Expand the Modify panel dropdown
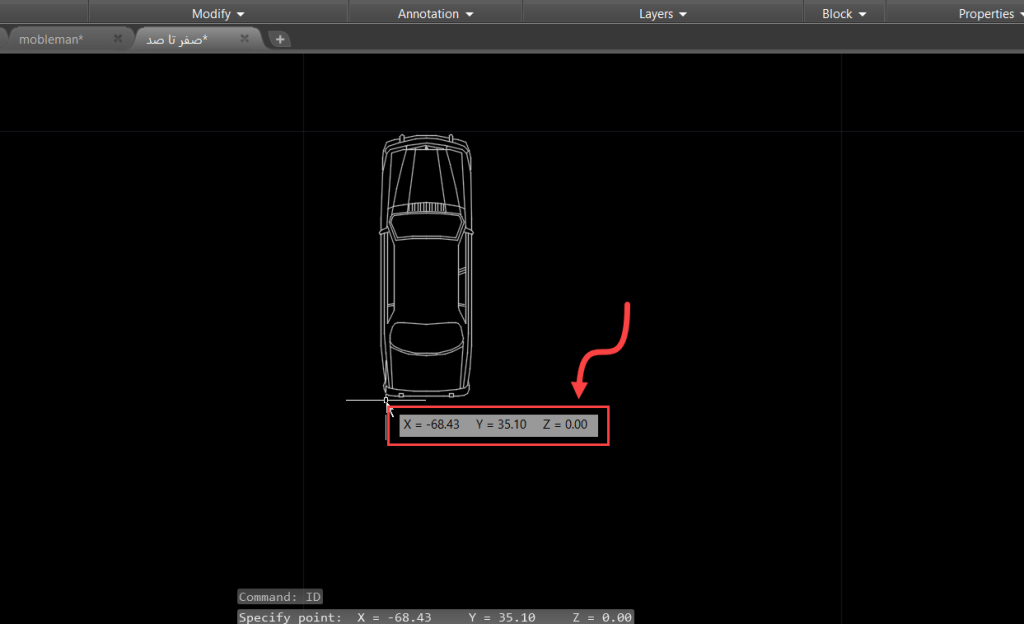This screenshot has width=1024, height=624. click(x=218, y=14)
